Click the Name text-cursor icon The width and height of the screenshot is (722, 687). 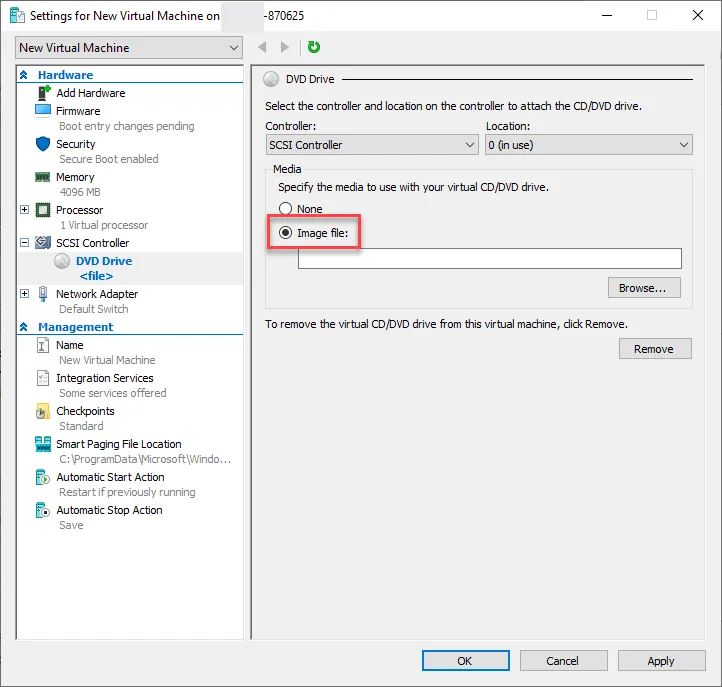point(42,345)
